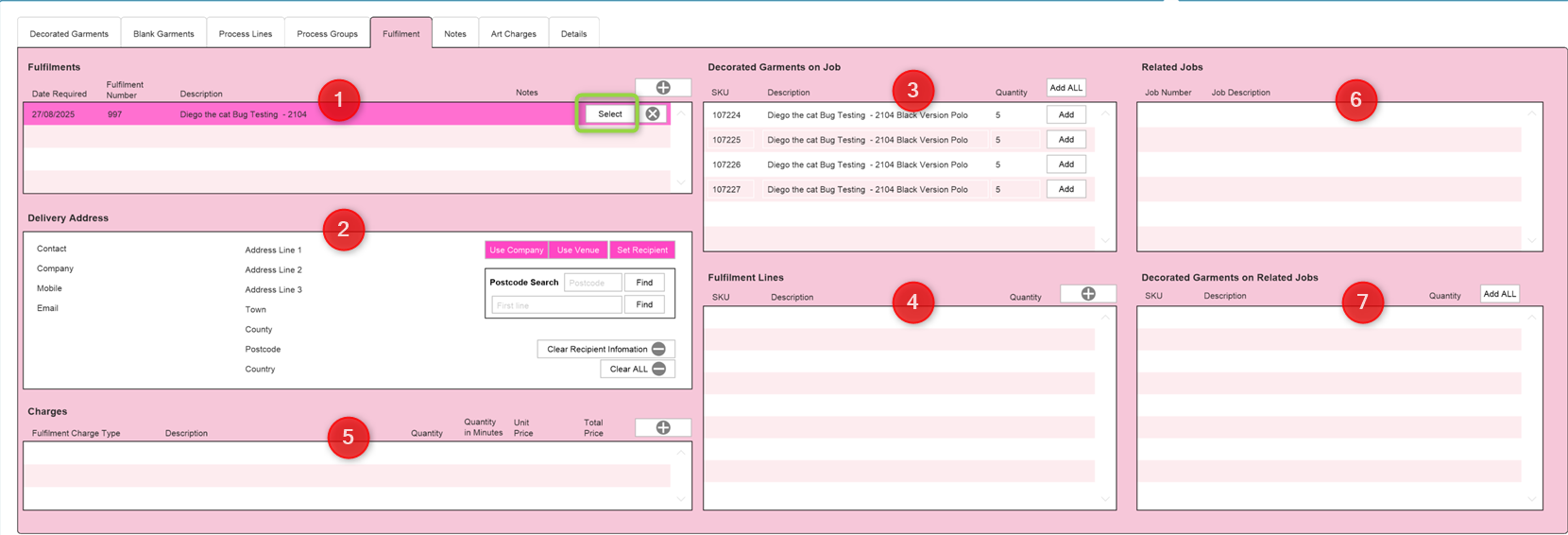Viewport: 1568px width, 535px height.
Task: Switch to the Blank Garments tab
Action: click(x=163, y=33)
